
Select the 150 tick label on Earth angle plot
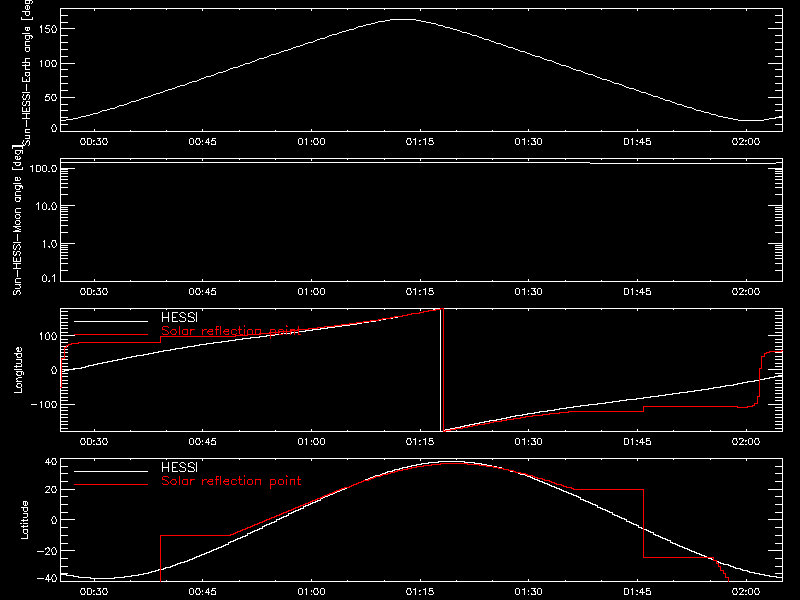coord(48,29)
